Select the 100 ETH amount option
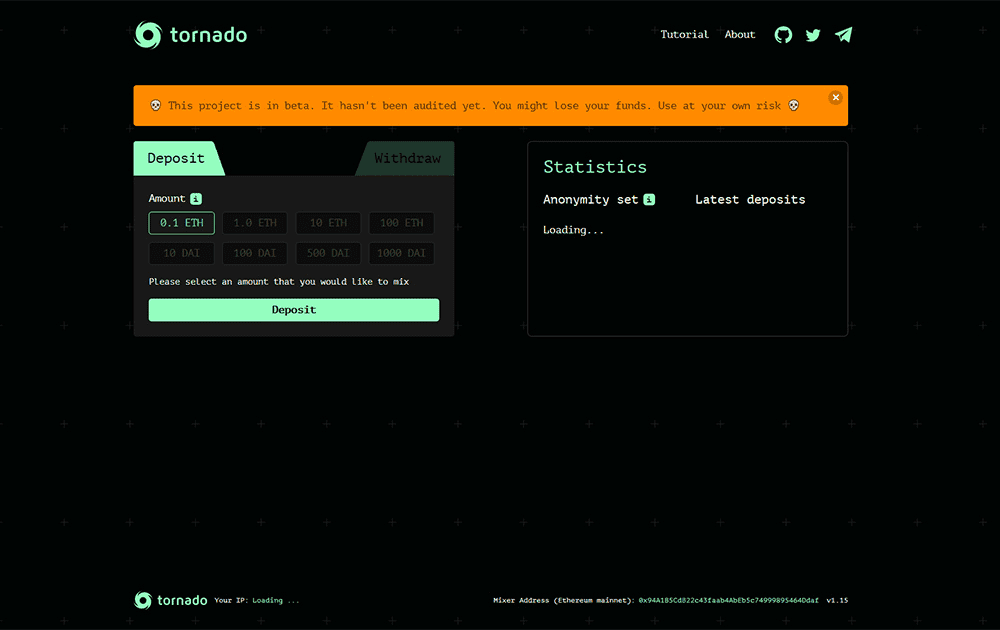Image resolution: width=1000 pixels, height=630 pixels. point(401,222)
